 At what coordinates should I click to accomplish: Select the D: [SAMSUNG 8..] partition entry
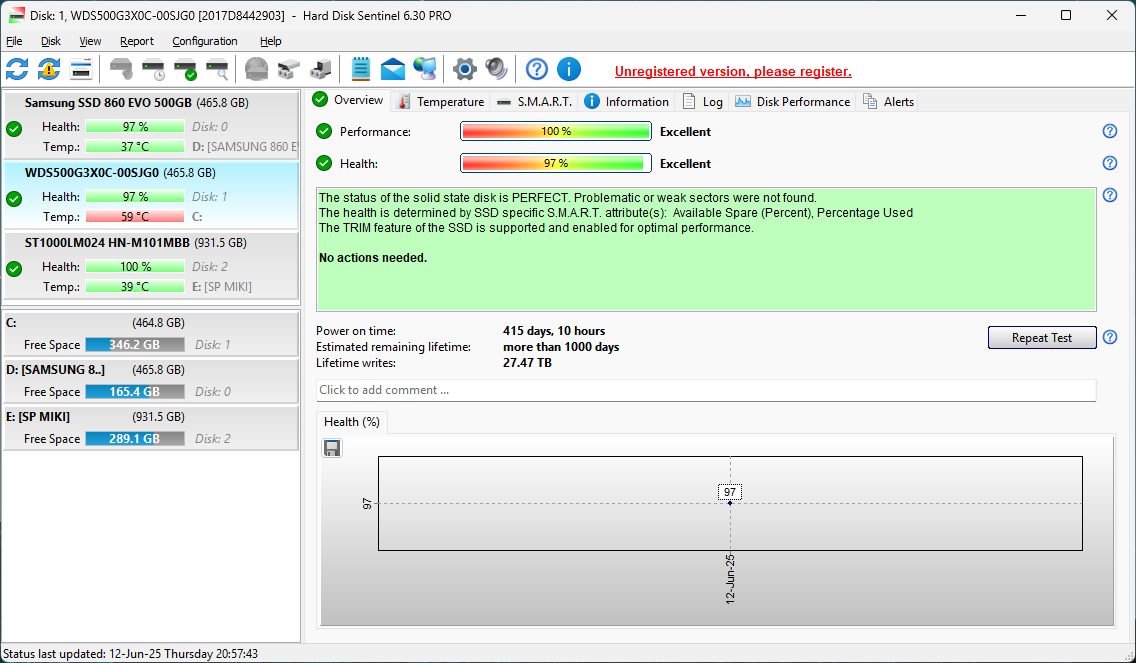tap(151, 380)
